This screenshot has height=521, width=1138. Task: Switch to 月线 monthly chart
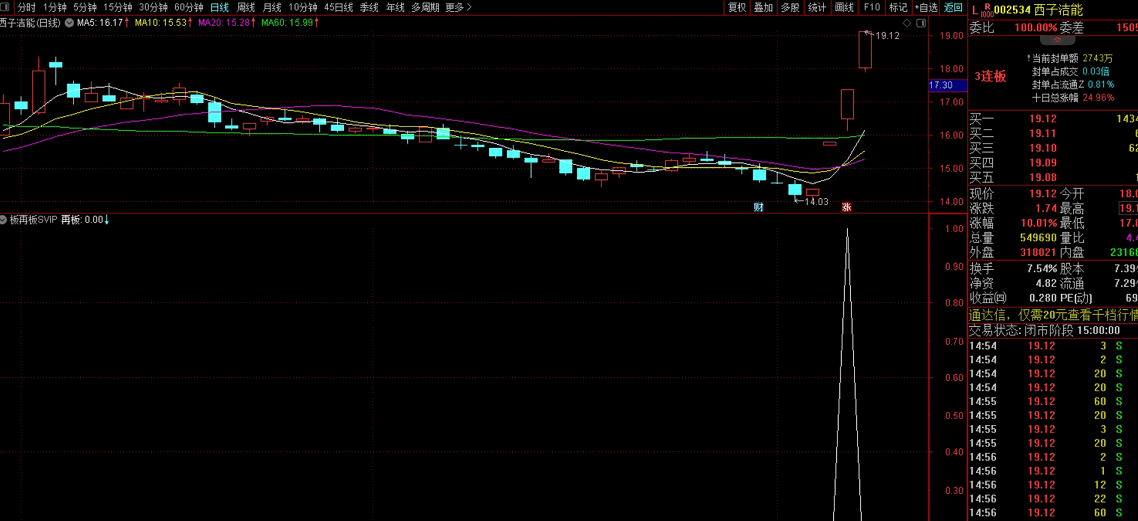tap(272, 7)
